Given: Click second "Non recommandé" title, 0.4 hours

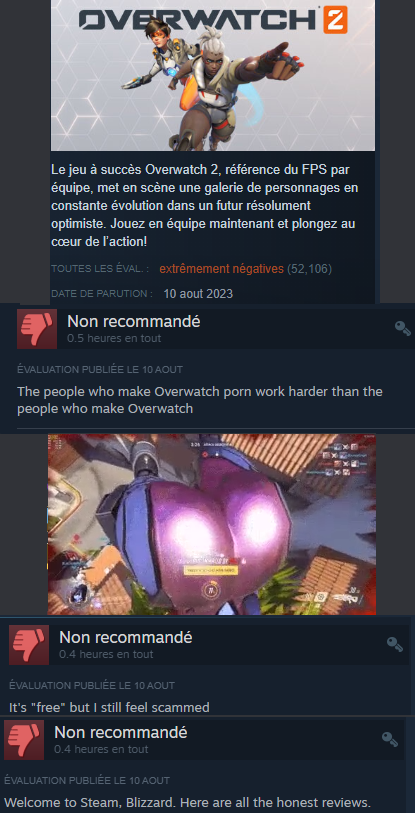Looking at the screenshot, I should [x=126, y=637].
